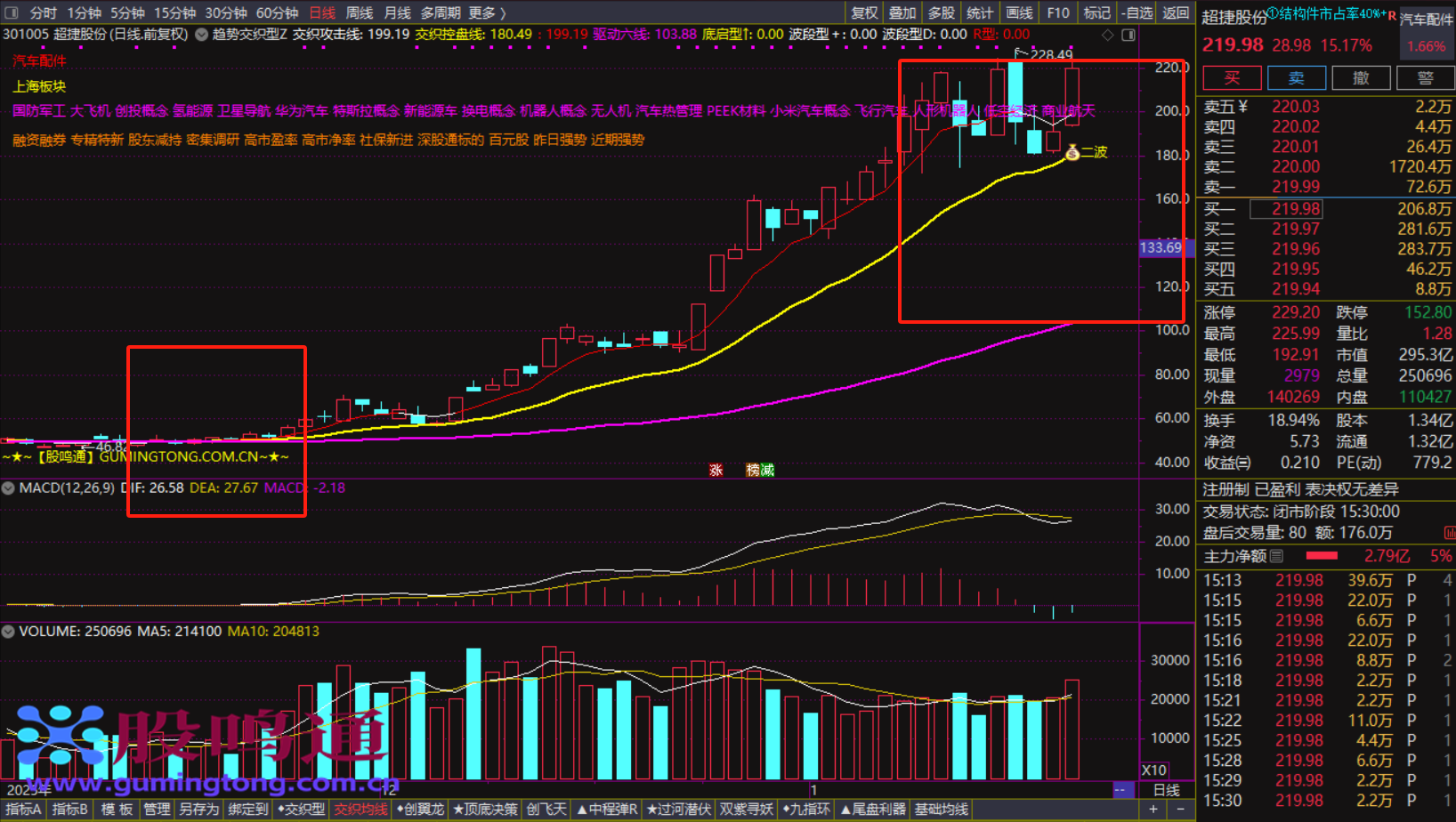Viewport: 1456px width, 822px height.
Task: Click the main net flow list icon
Action: 1276,556
